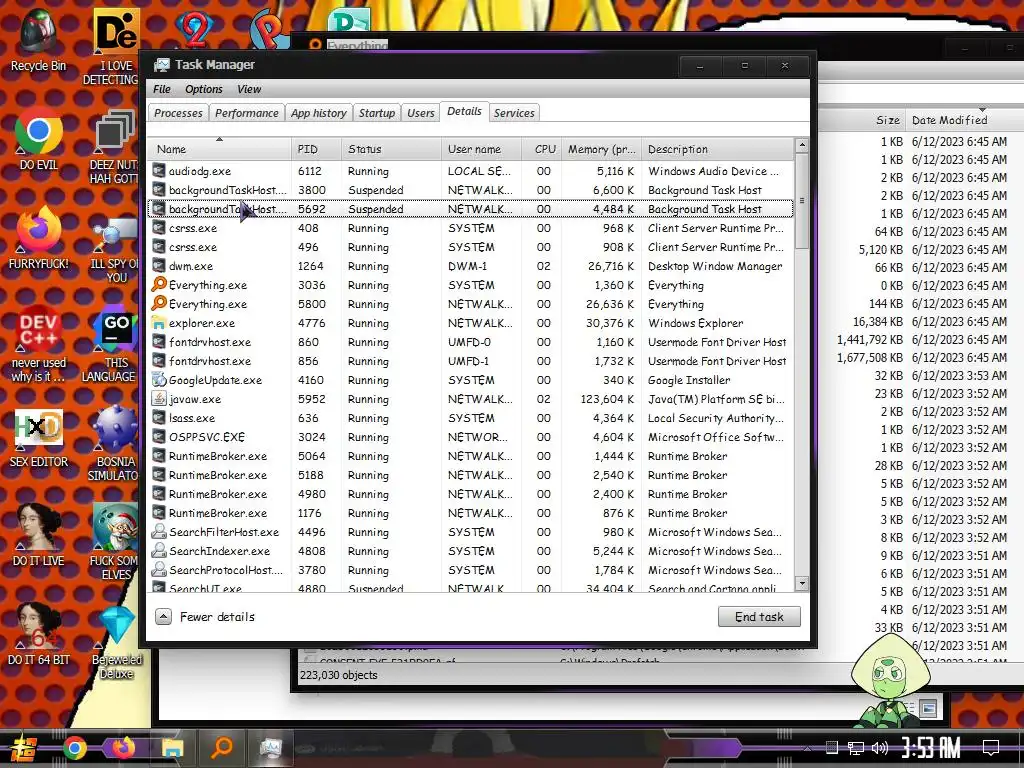Sort processes by User name column

tap(481, 149)
